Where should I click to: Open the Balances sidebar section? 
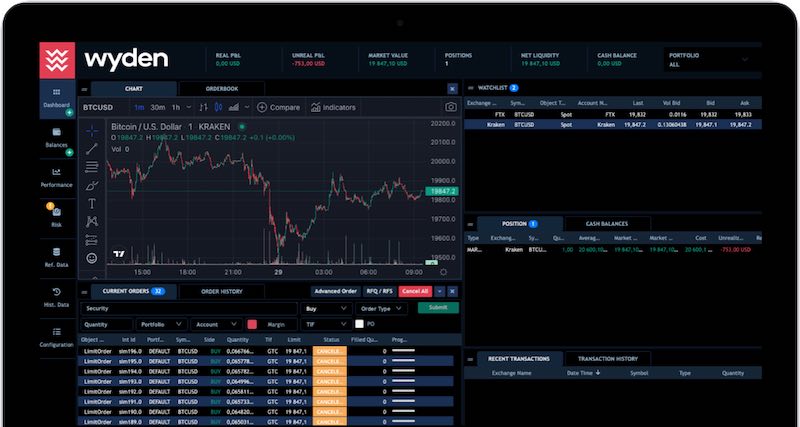(x=57, y=138)
